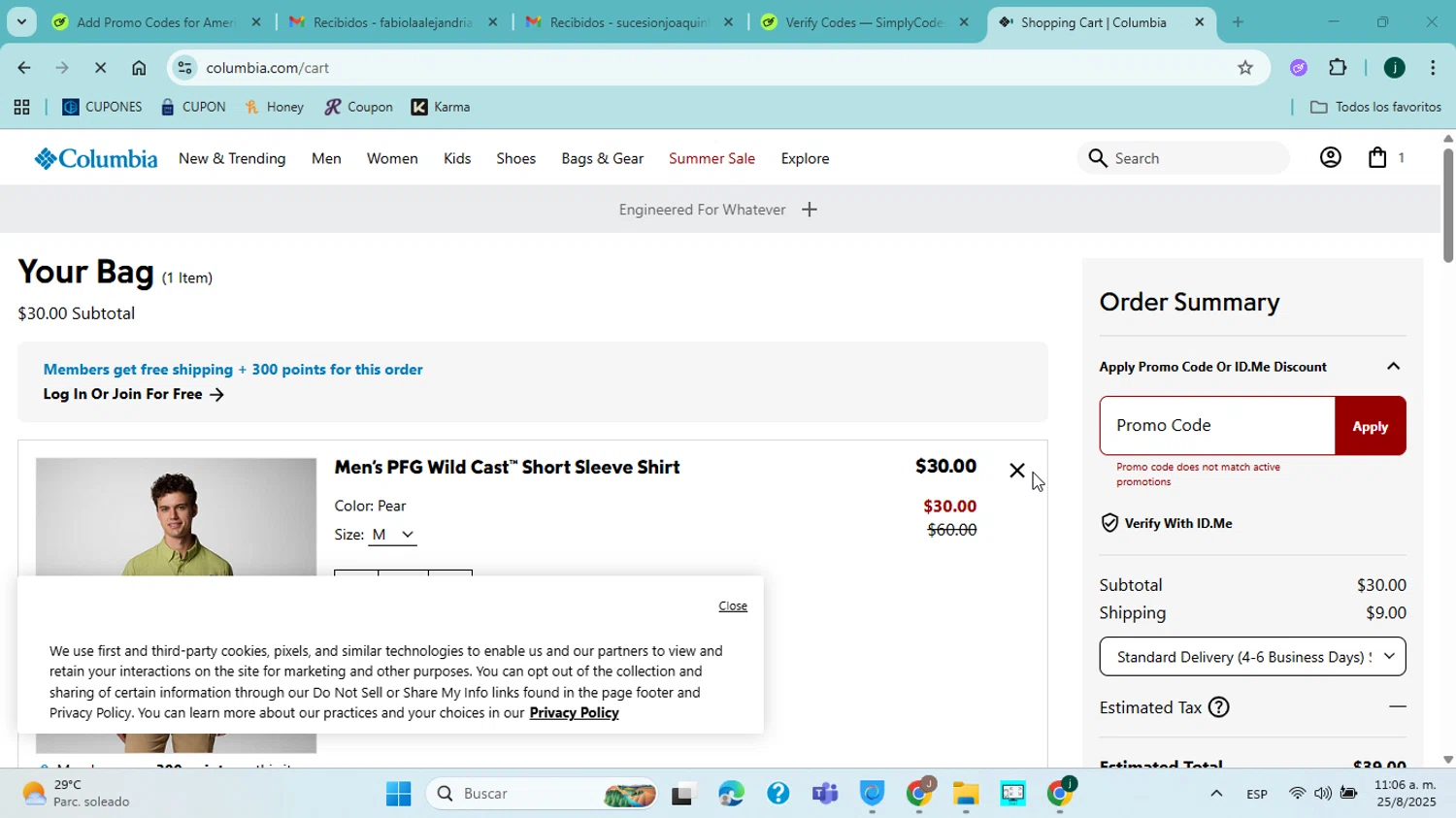Open the Size M dropdown

click(393, 535)
